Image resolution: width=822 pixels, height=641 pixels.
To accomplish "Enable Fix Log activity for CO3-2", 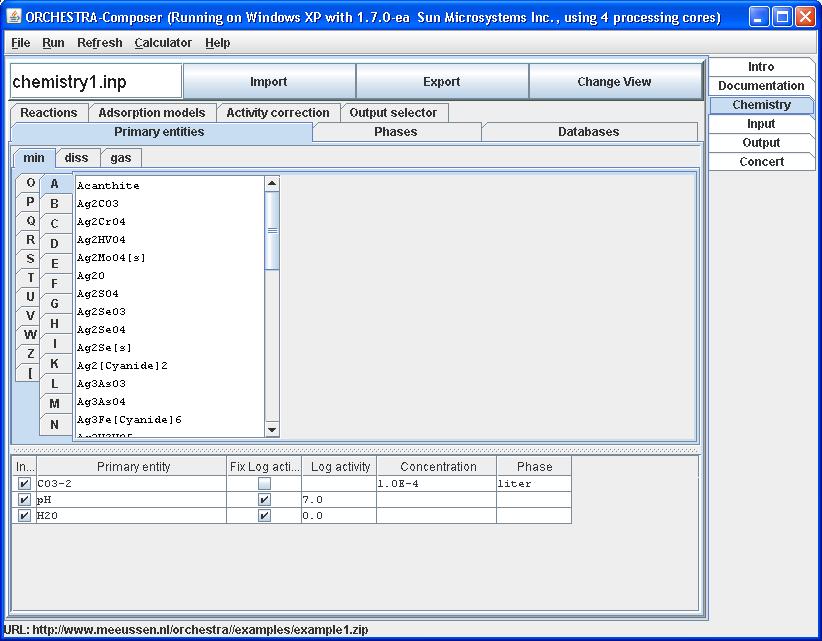I will point(265,483).
